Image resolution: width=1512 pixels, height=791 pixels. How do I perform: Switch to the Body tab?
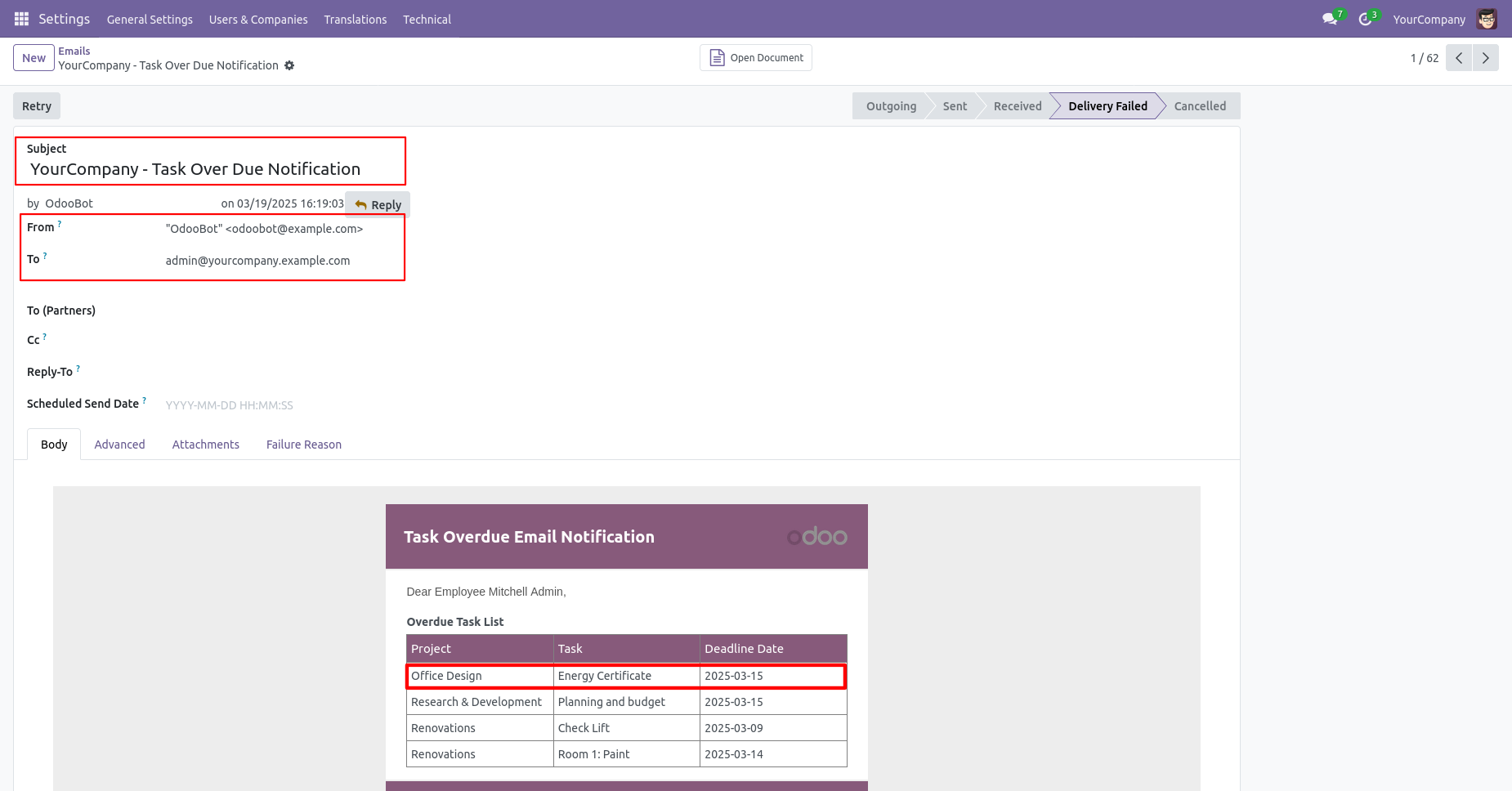[x=54, y=445]
